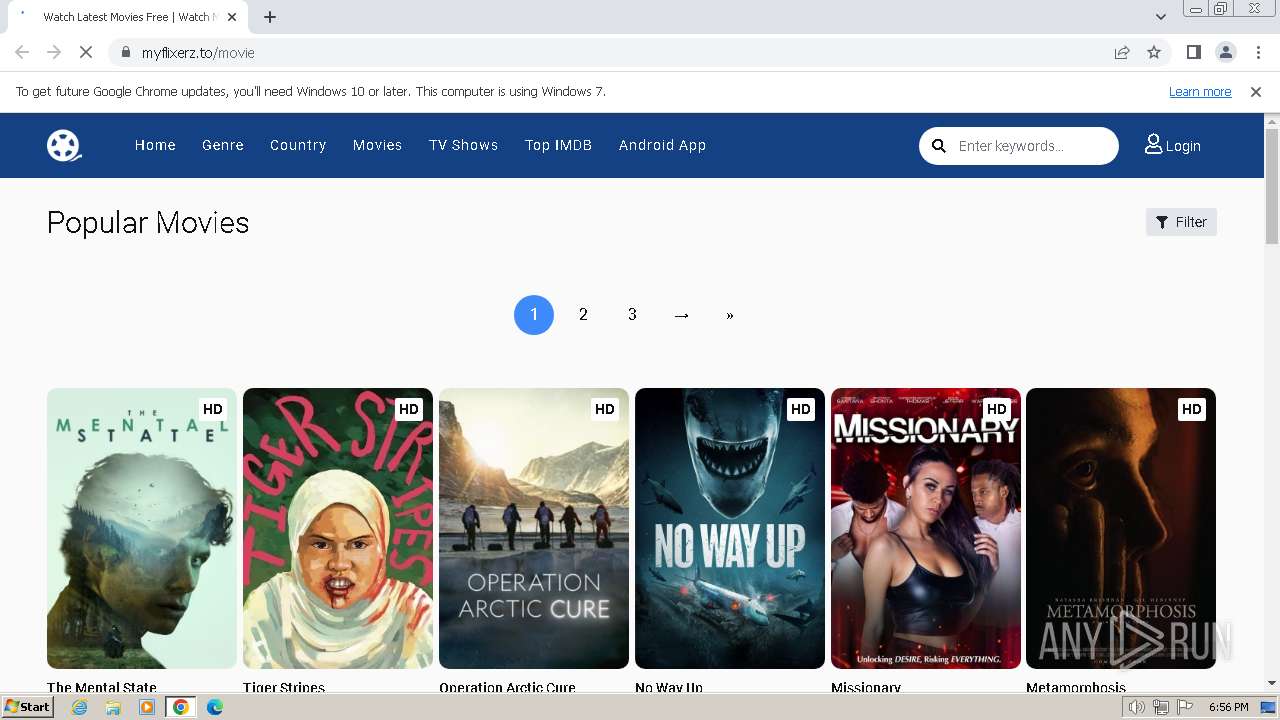
Task: Click the browser address bar URL
Action: coord(198,53)
